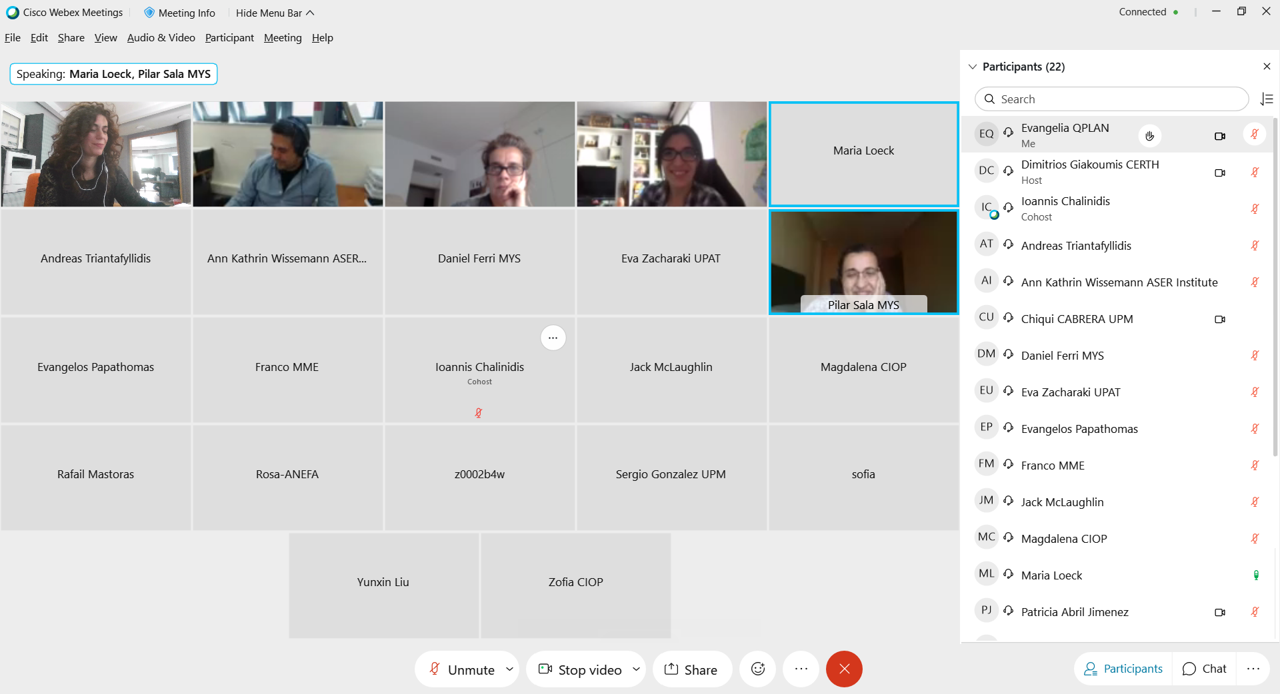
Task: Open the reactions emoji button
Action: pyautogui.click(x=758, y=669)
